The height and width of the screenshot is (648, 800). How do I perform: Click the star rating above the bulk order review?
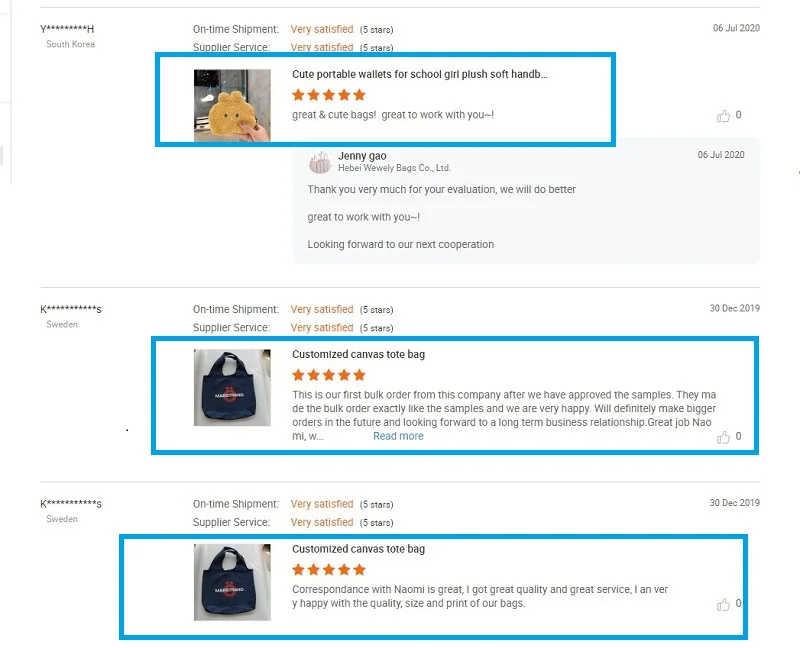[329, 375]
